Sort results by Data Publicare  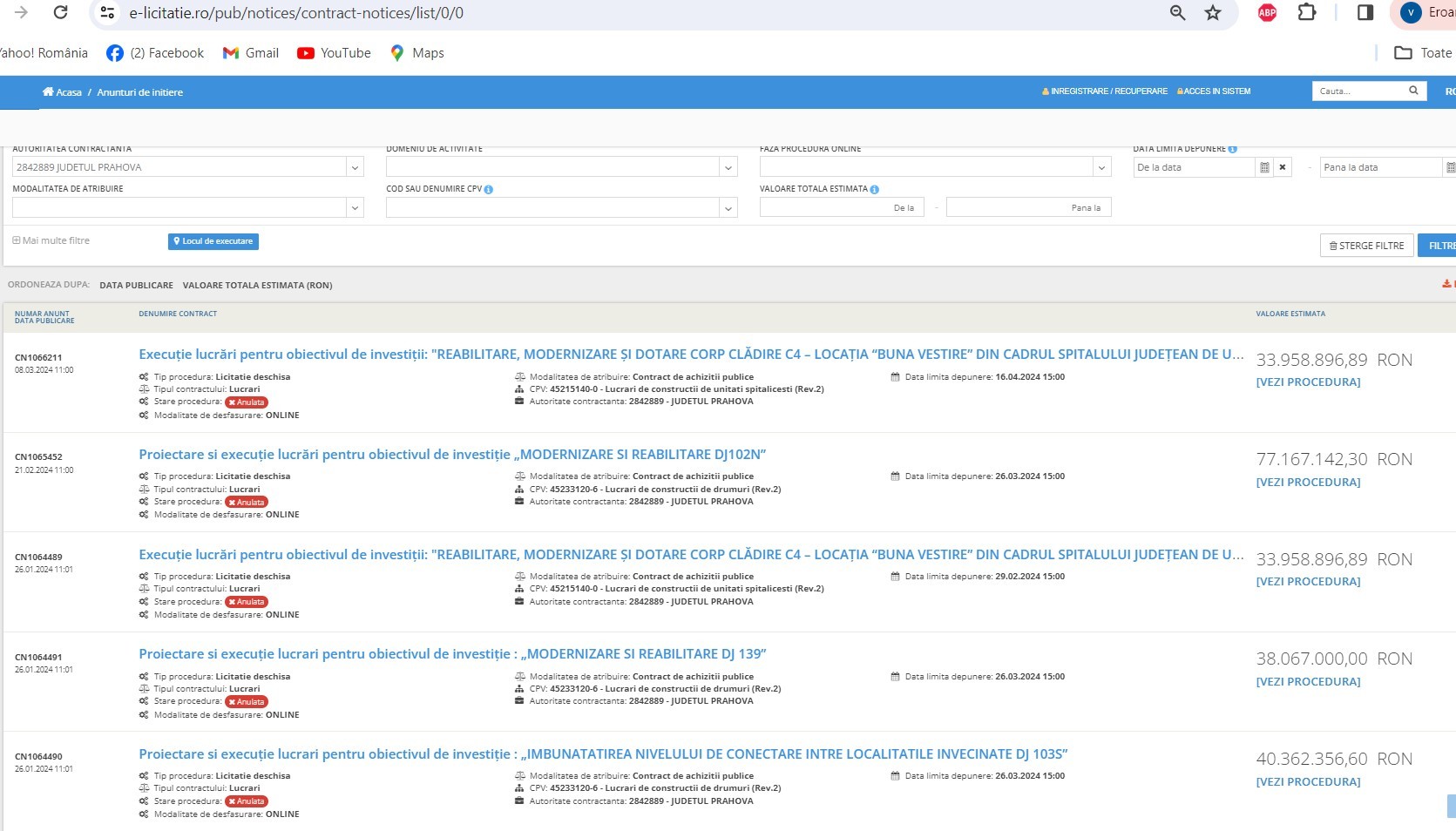(x=136, y=285)
